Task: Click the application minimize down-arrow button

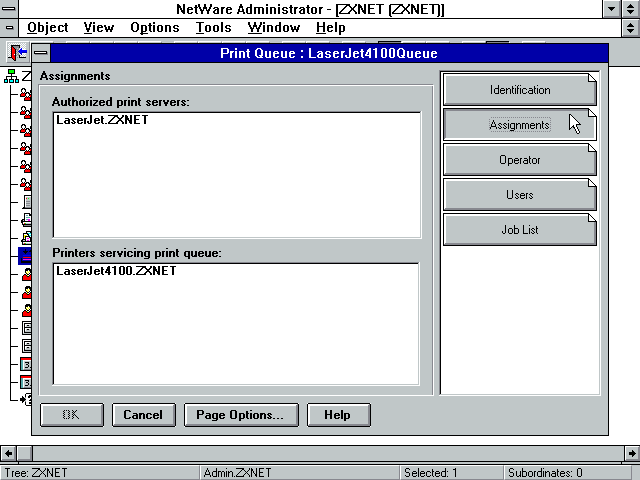Action: point(611,9)
